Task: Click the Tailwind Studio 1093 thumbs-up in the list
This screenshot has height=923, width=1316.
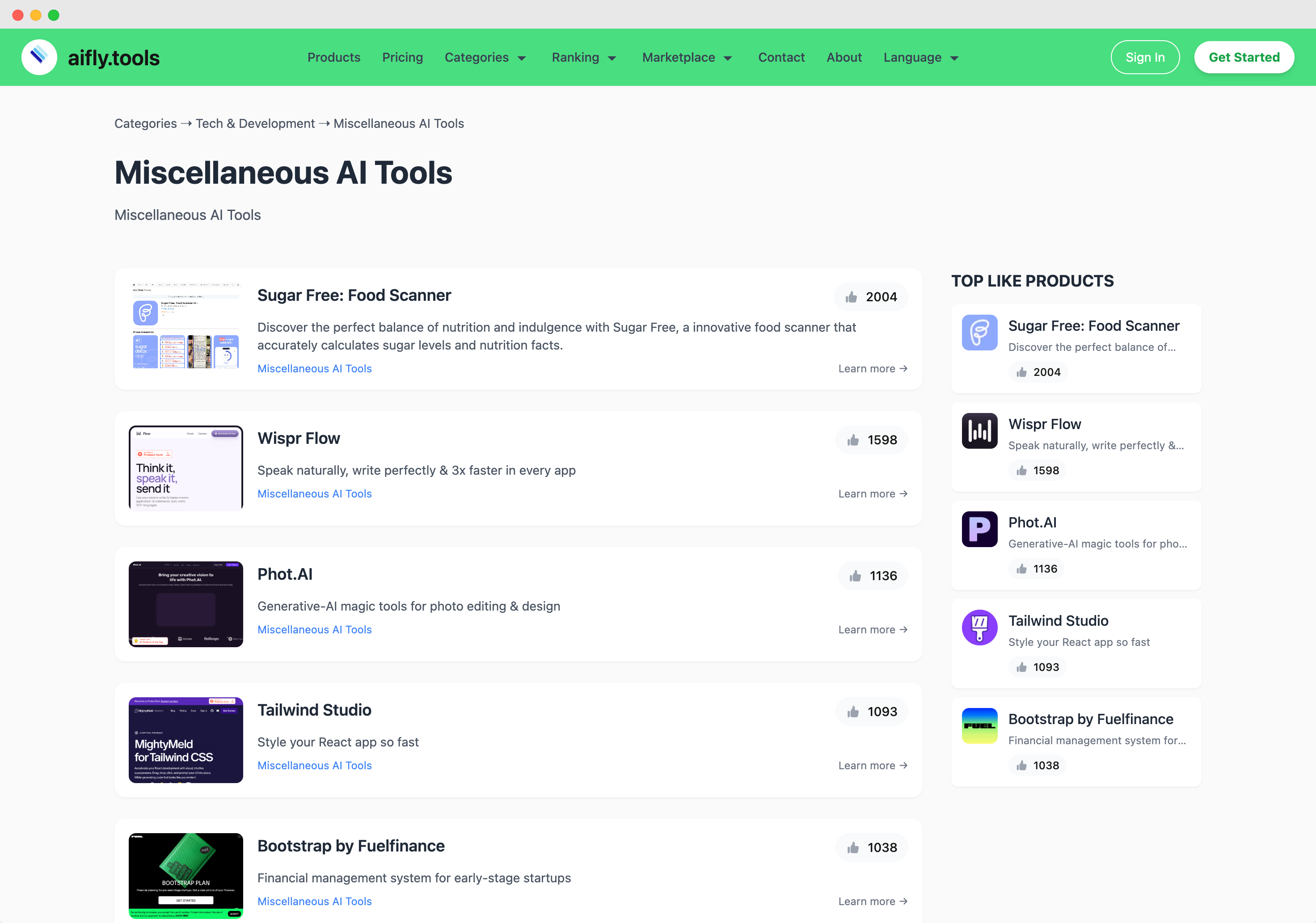Action: click(872, 712)
